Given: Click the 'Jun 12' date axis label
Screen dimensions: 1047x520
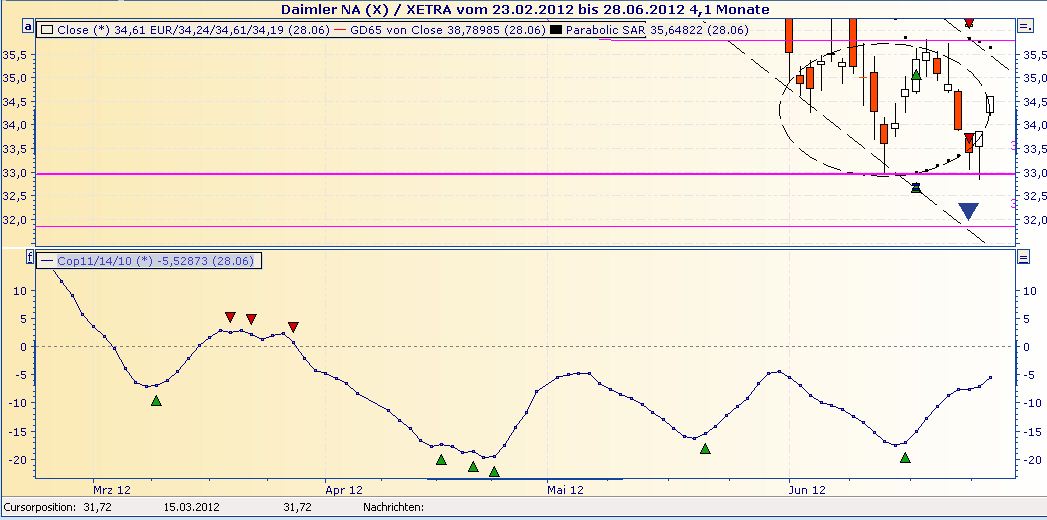Looking at the screenshot, I should click(807, 491).
